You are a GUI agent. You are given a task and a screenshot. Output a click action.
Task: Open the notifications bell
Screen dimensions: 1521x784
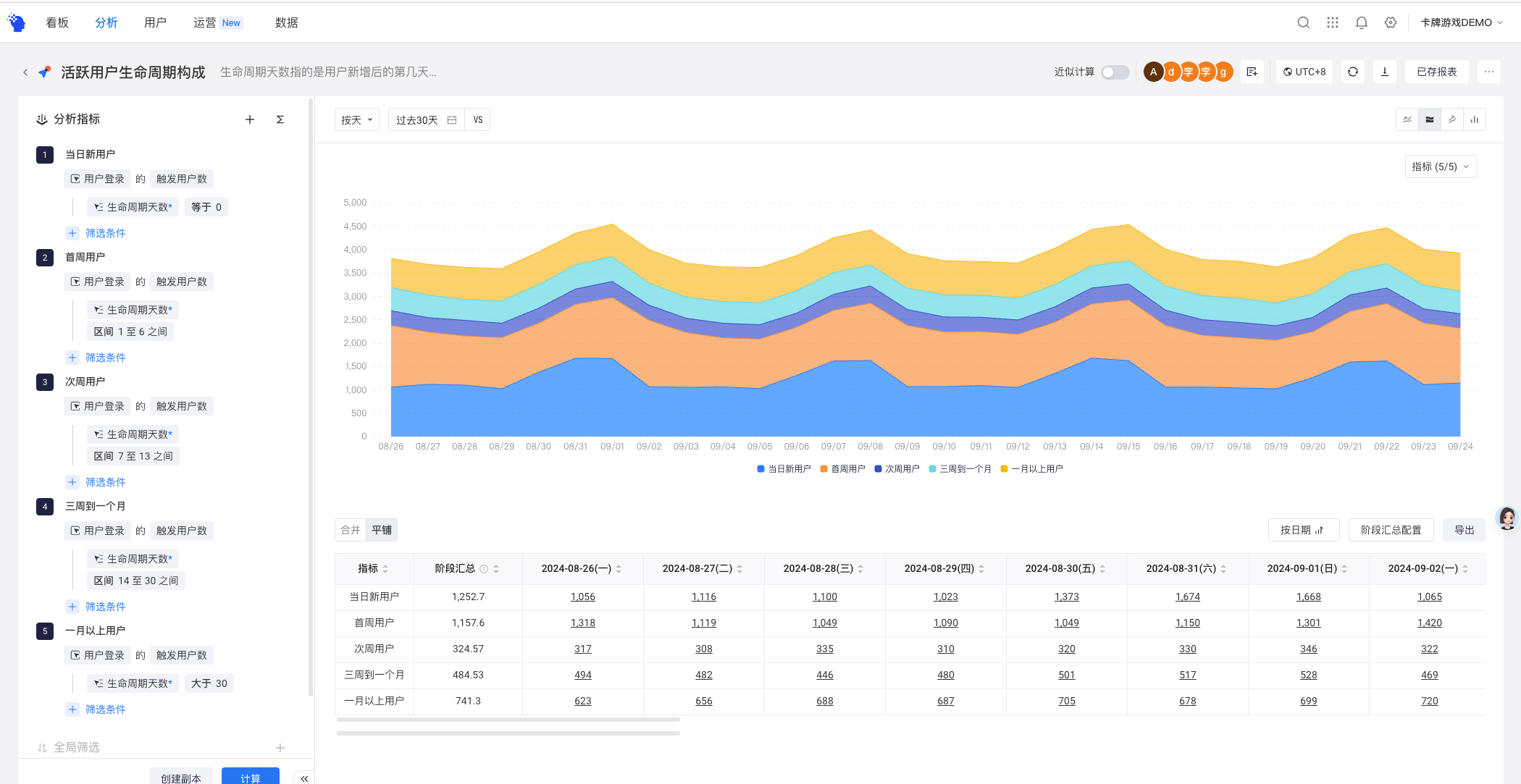click(1362, 22)
